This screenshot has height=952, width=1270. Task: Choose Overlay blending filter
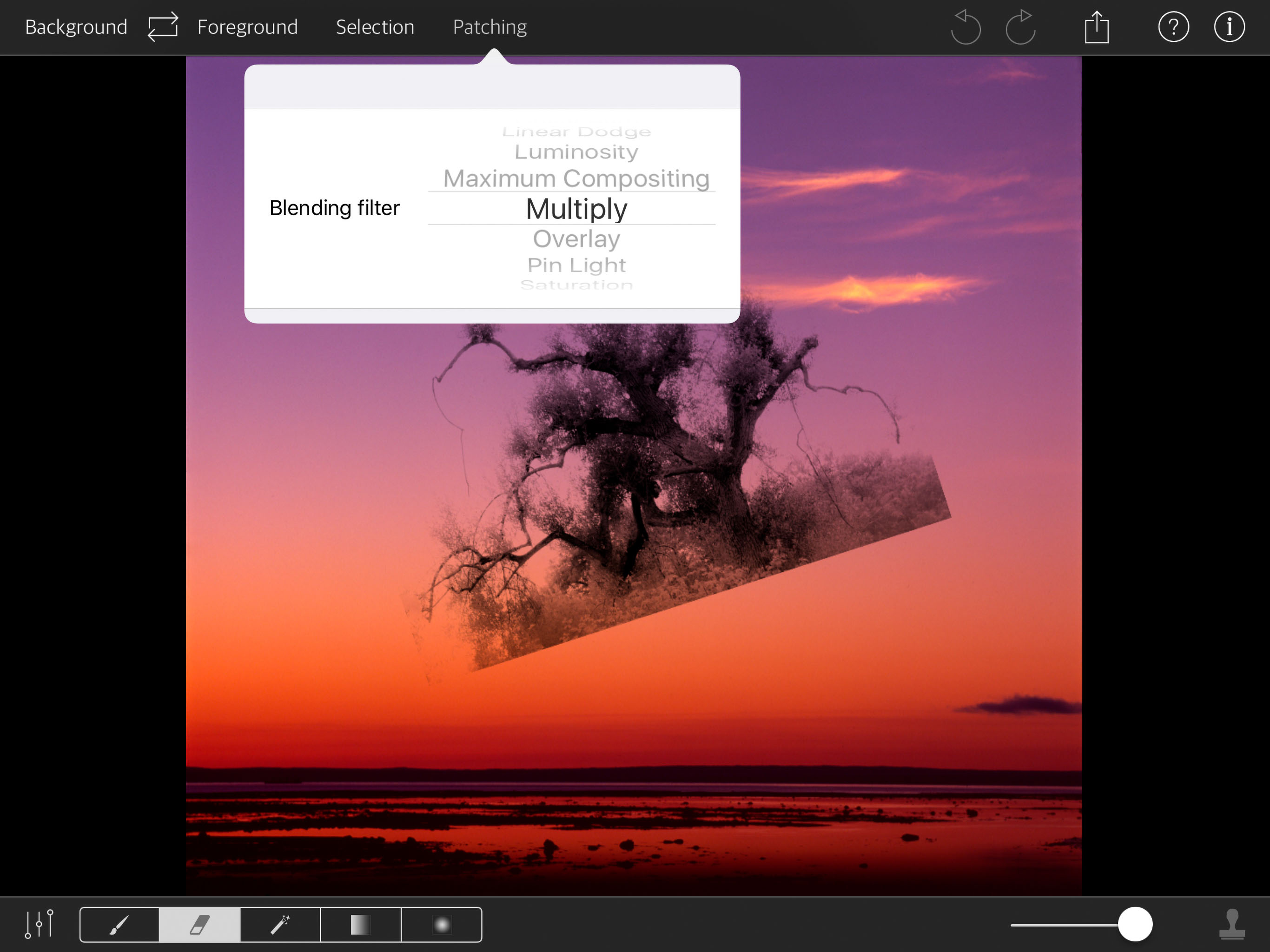tap(576, 239)
